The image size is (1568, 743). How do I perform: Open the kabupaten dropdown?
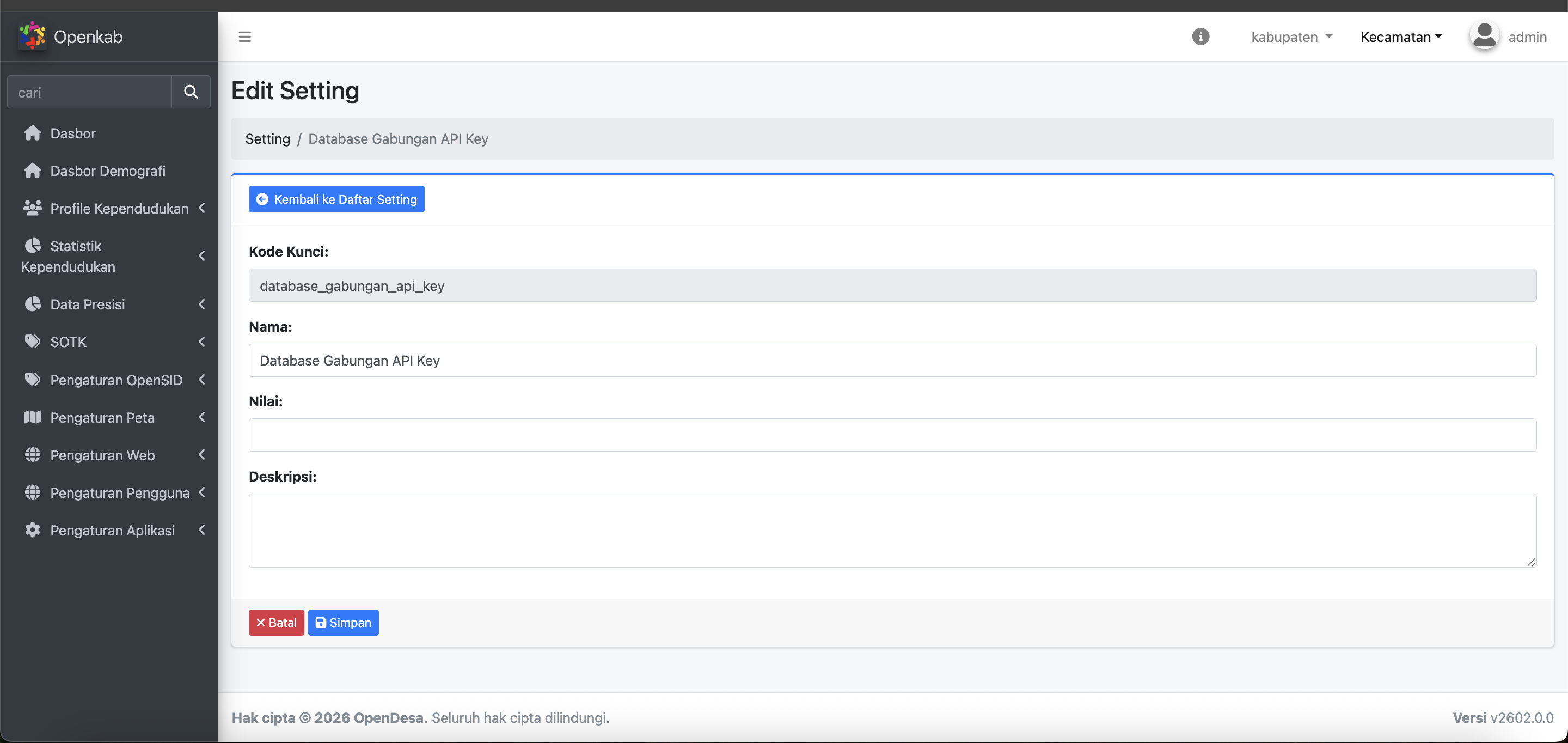[x=1291, y=36]
